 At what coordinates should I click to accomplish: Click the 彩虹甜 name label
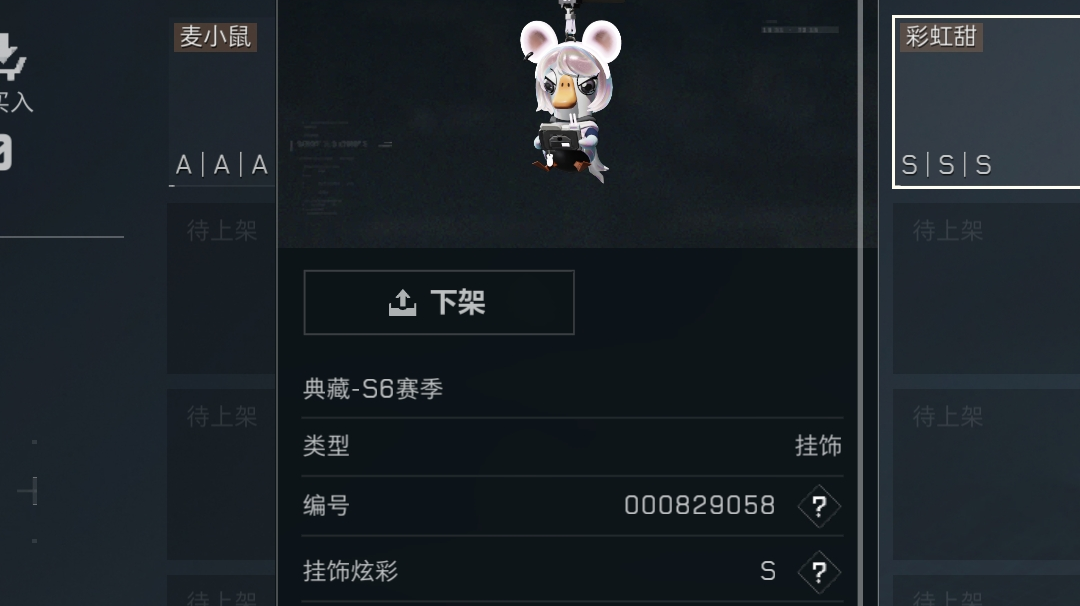click(941, 36)
